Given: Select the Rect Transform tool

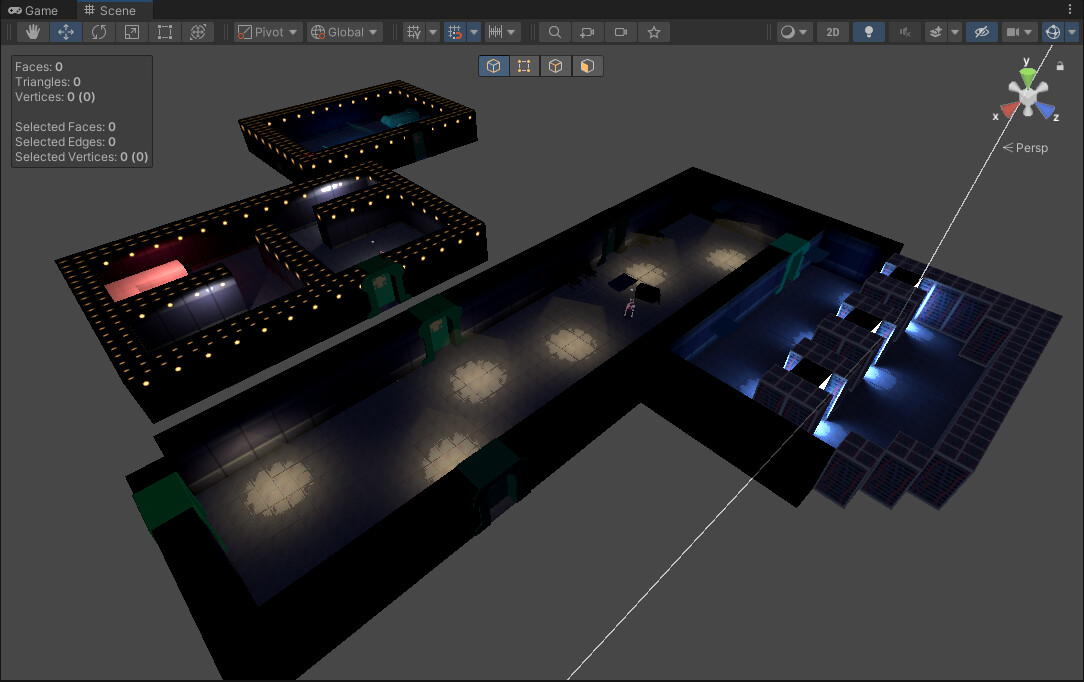Looking at the screenshot, I should pyautogui.click(x=164, y=31).
